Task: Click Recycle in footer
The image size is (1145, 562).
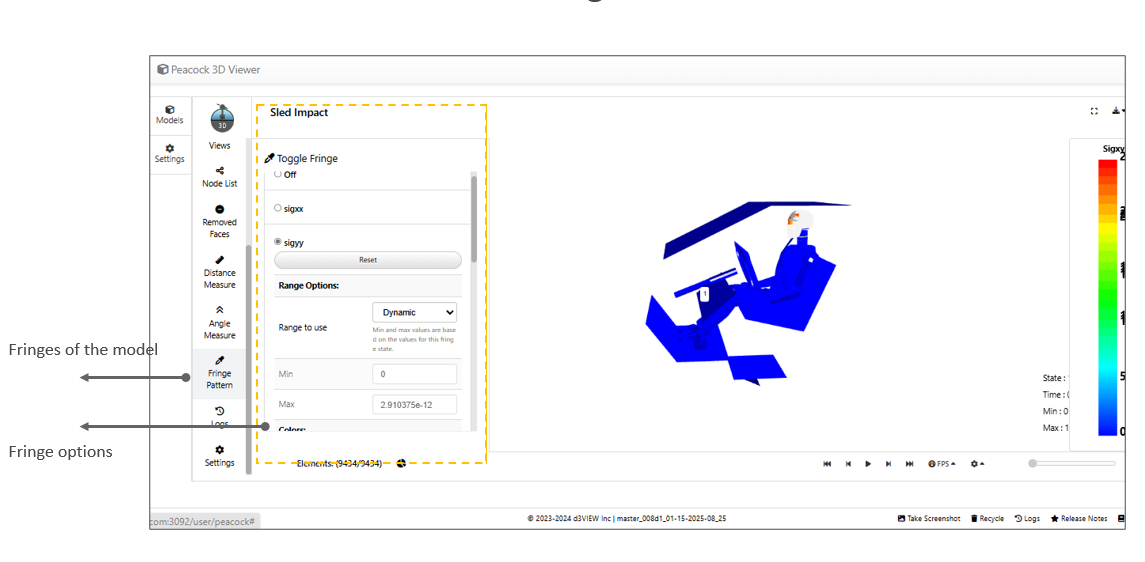Action: [987, 518]
